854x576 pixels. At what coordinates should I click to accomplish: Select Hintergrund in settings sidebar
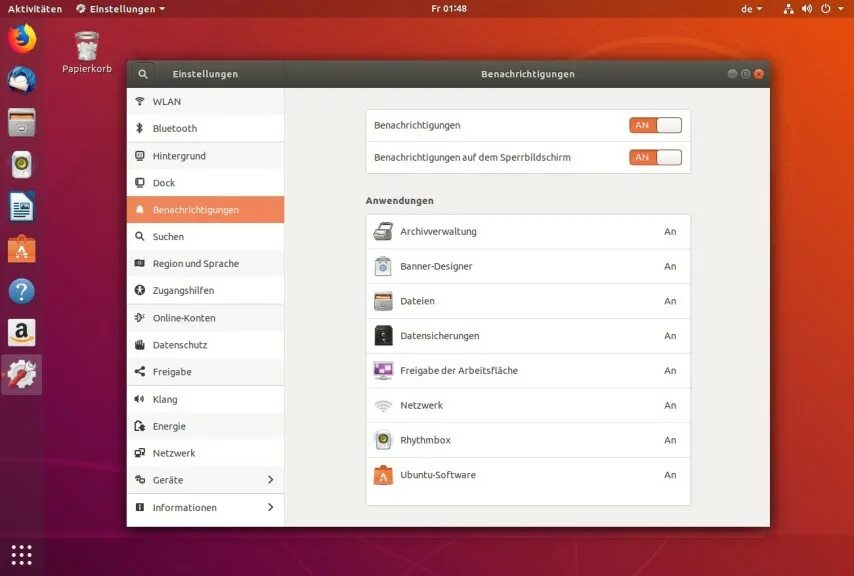(x=205, y=156)
